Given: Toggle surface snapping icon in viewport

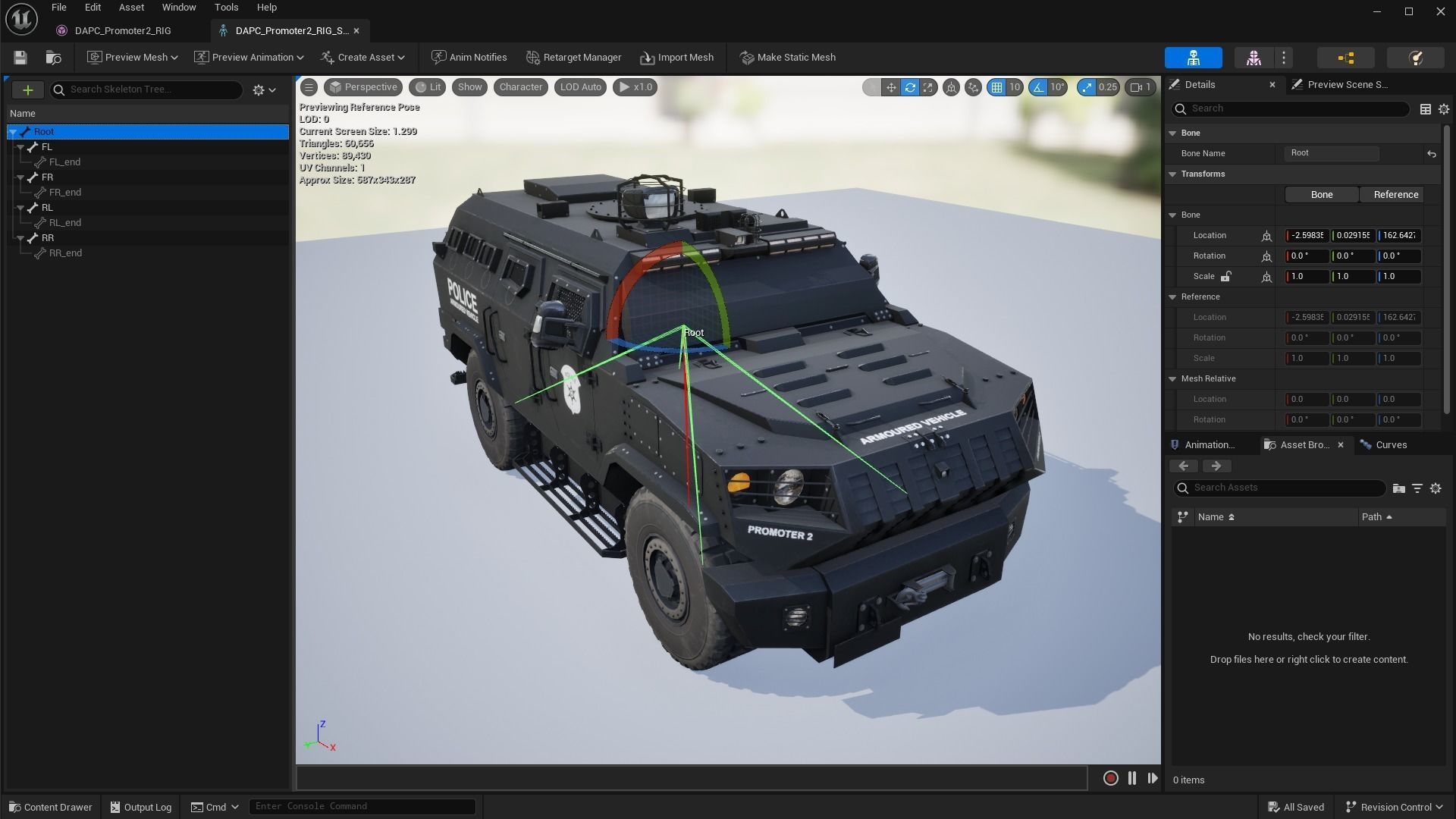Looking at the screenshot, I should point(973,87).
